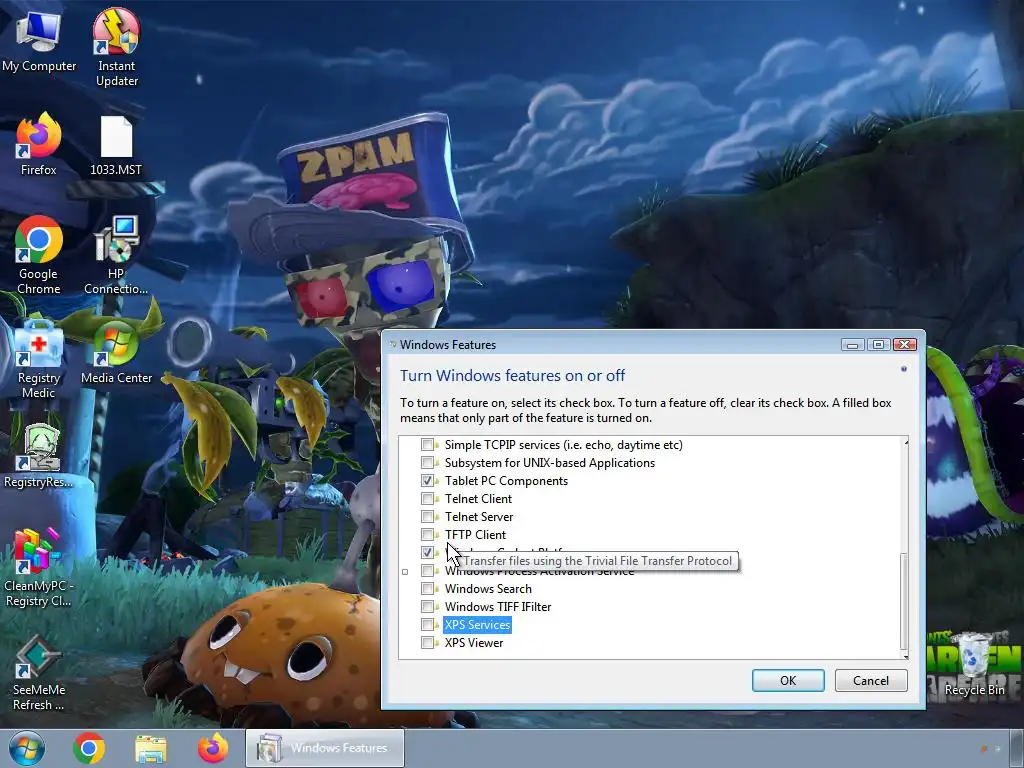Image resolution: width=1024 pixels, height=768 pixels.
Task: Expand Windows Process Activation Service node
Action: coord(405,571)
